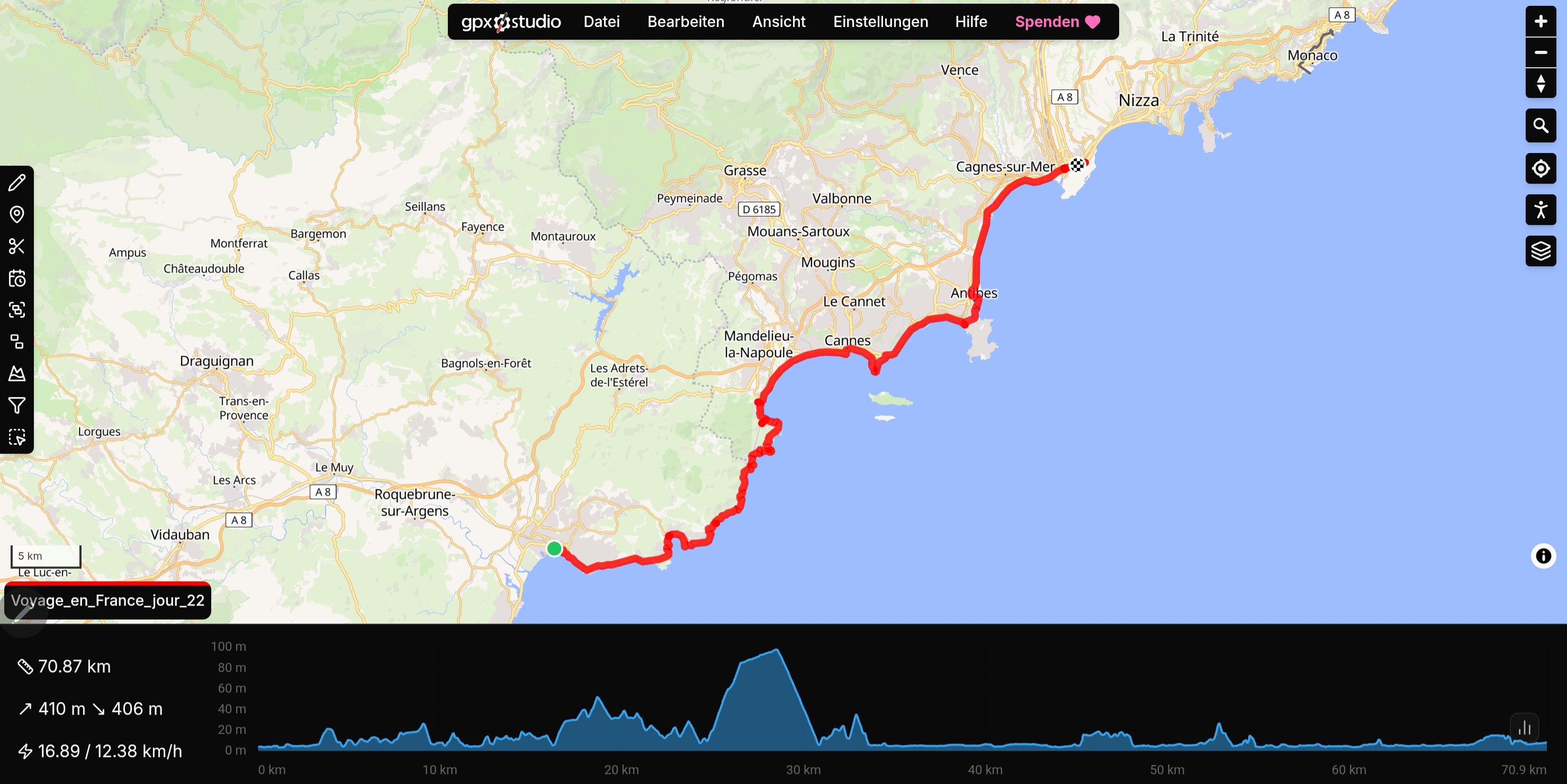Open the dashed-rectangle clean selection tool
Image resolution: width=1567 pixels, height=784 pixels.
[17, 437]
